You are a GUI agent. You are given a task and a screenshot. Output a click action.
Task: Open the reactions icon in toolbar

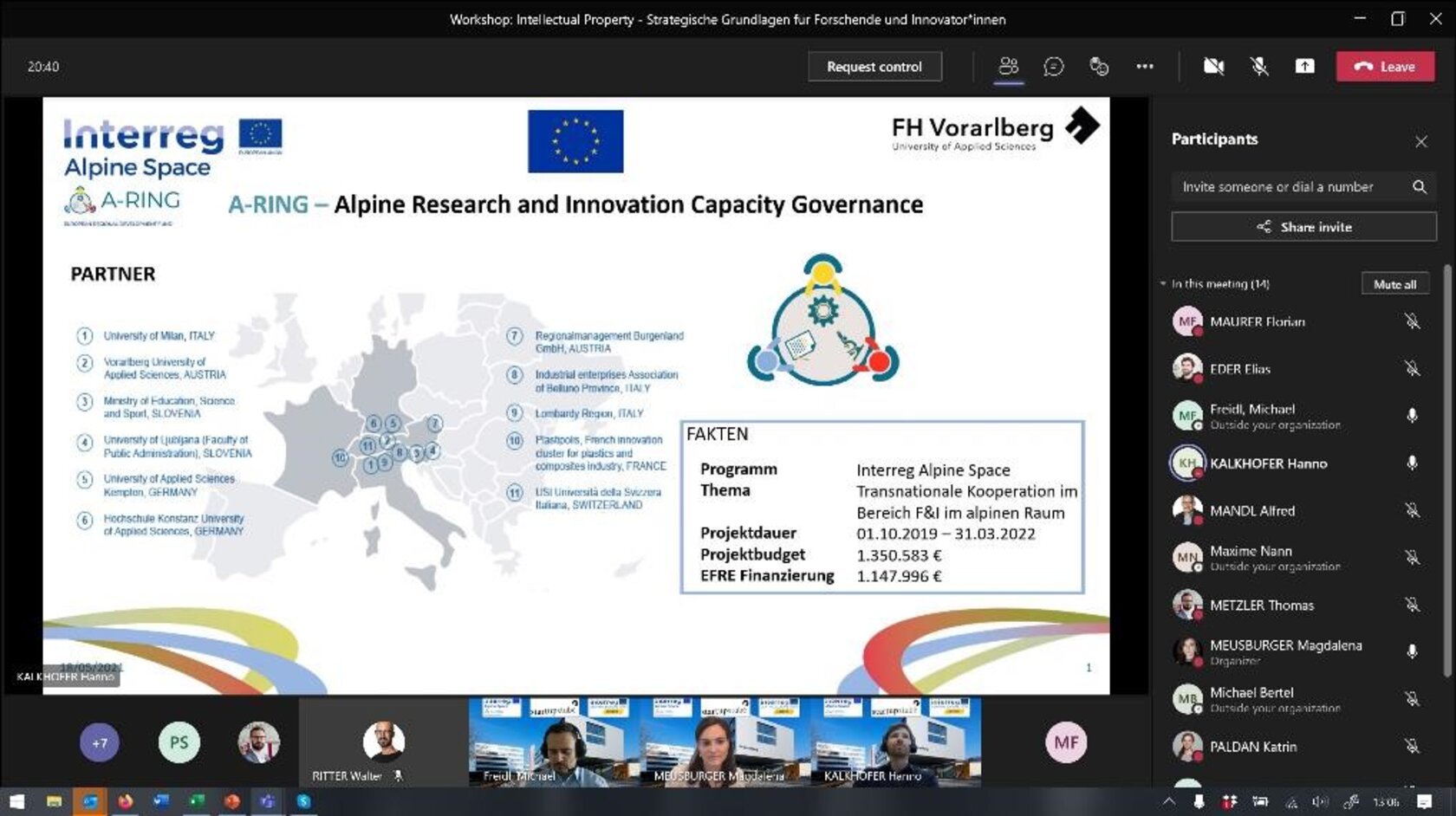1099,67
